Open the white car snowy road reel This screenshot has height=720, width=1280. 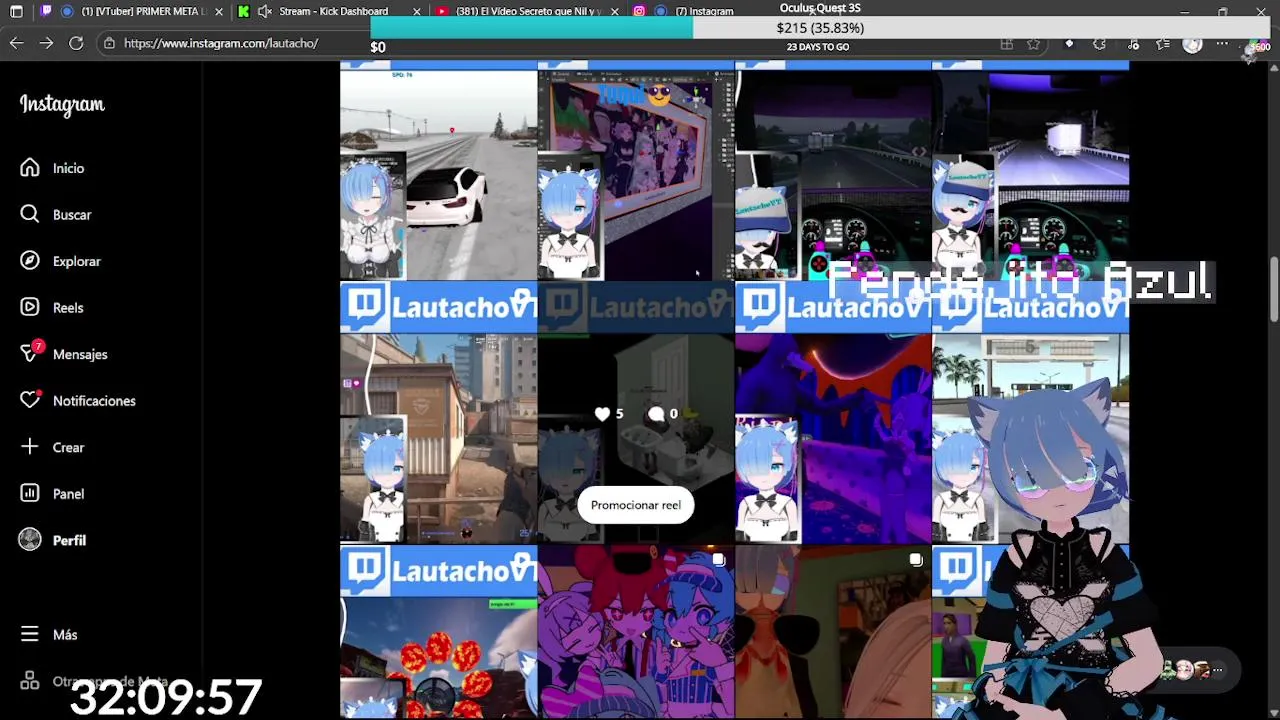coord(438,176)
